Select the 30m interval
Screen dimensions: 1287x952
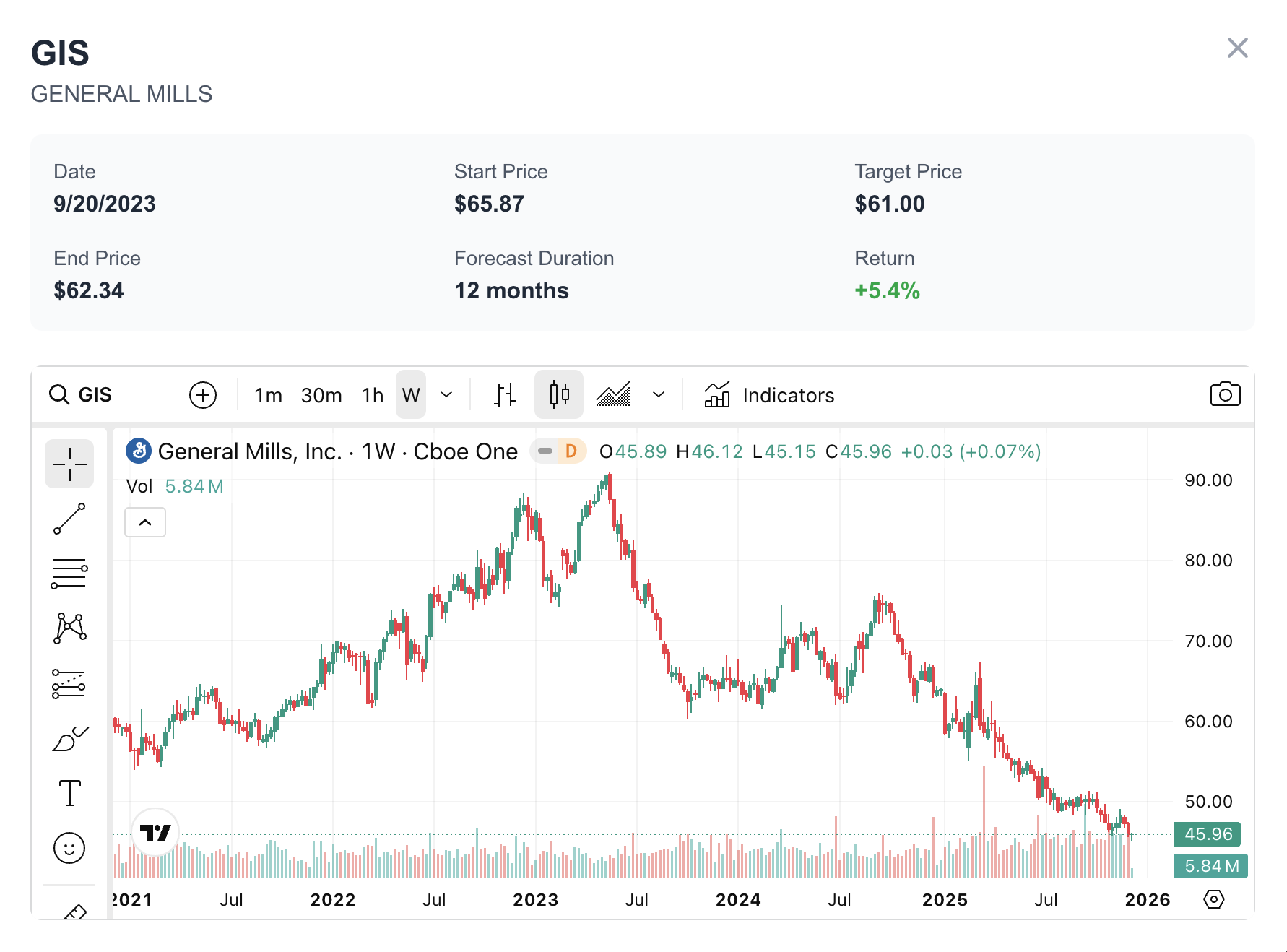(321, 395)
